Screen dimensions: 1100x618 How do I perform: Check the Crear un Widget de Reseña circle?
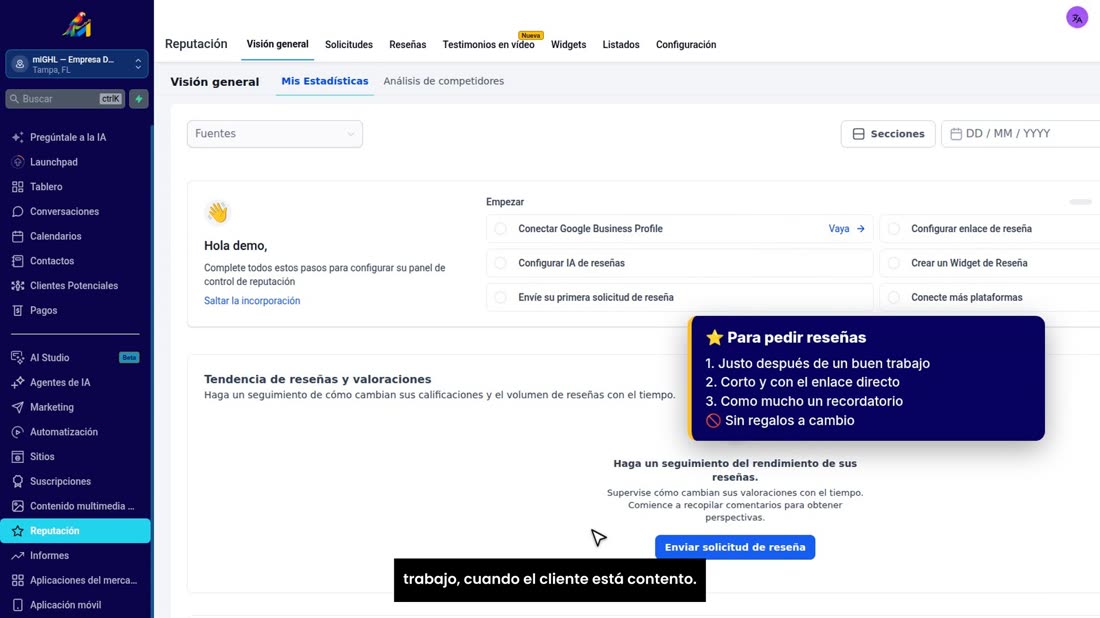894,263
